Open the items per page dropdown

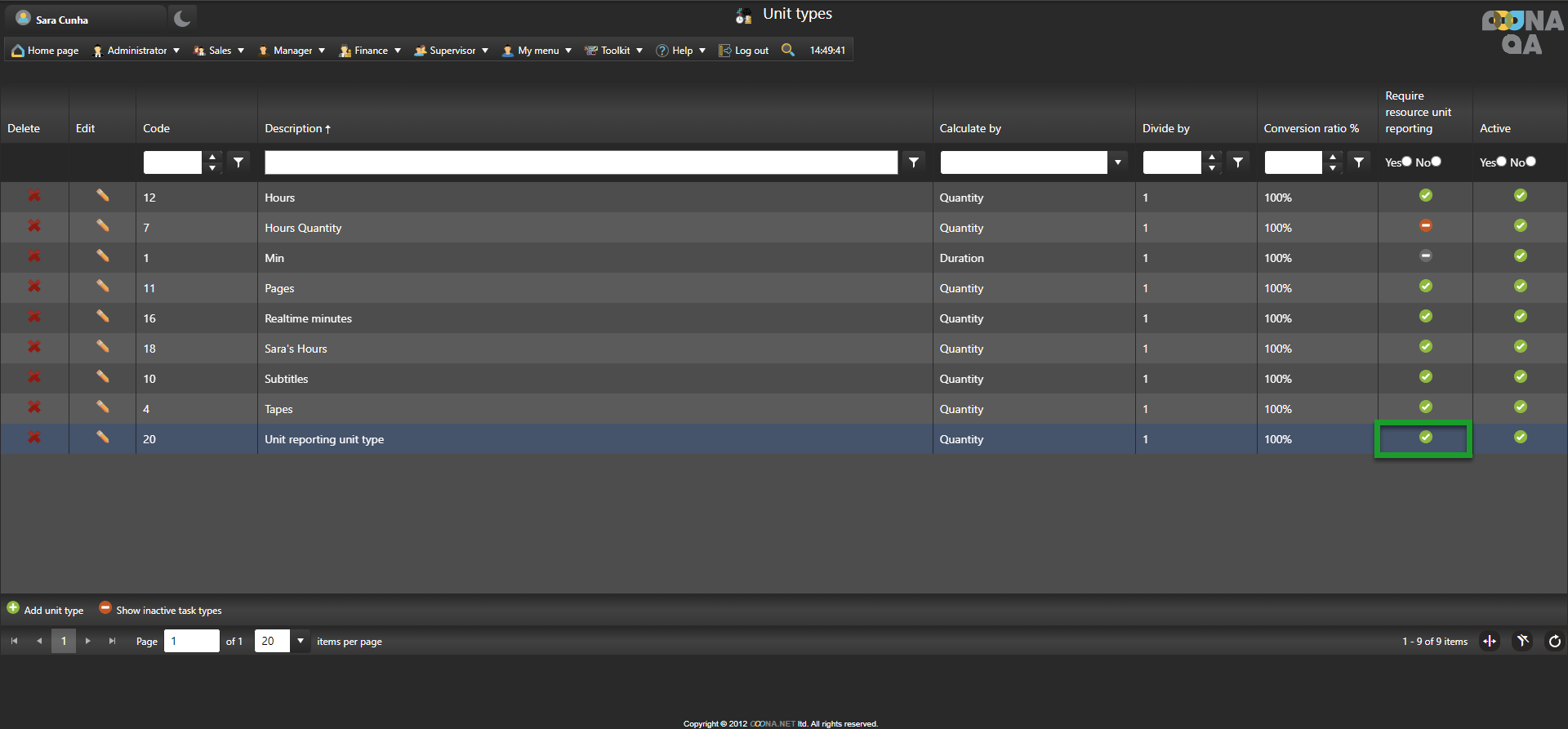[x=301, y=642]
